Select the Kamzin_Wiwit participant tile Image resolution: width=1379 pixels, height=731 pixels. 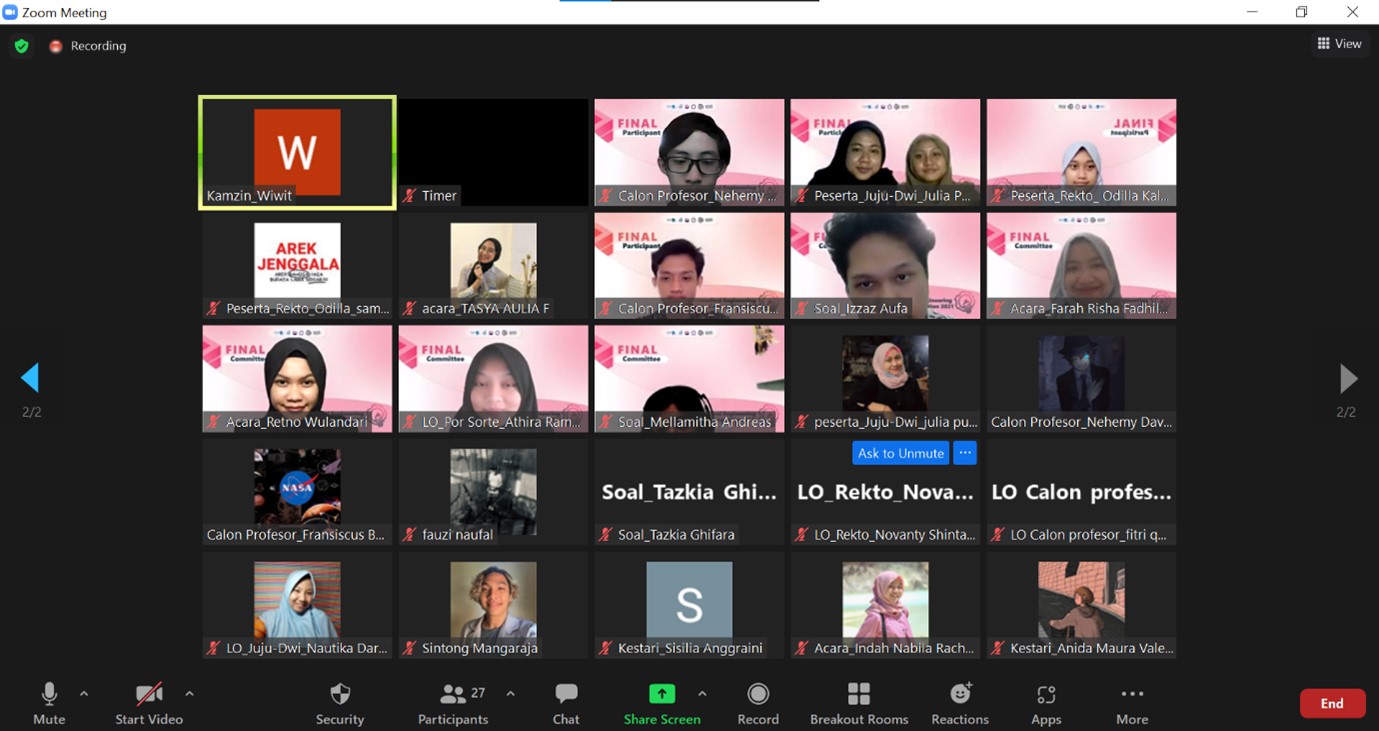tap(297, 152)
